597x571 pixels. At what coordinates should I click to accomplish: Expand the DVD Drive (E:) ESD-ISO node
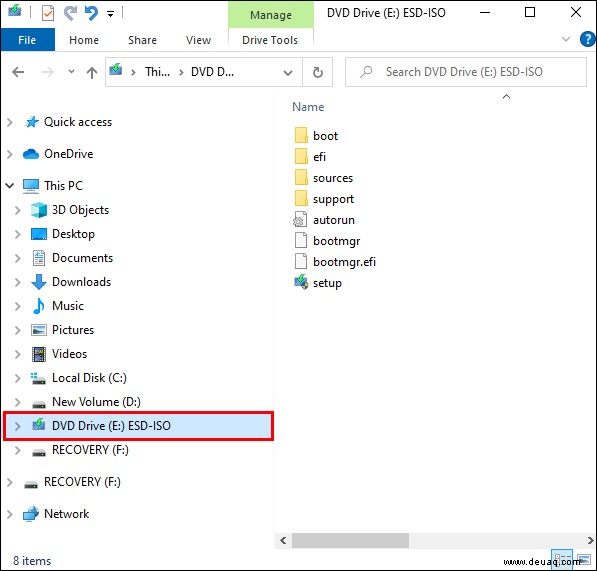(18, 426)
